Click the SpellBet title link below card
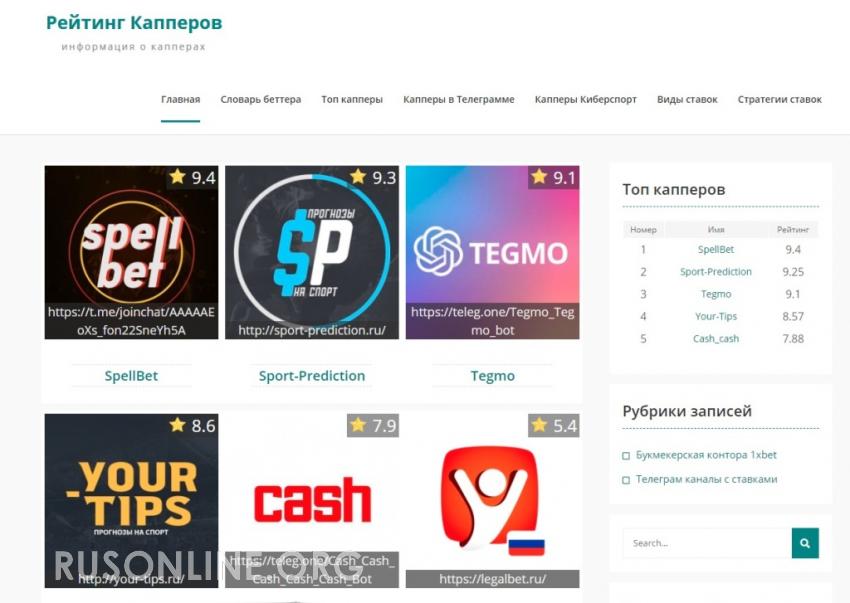This screenshot has width=850, height=603. [131, 376]
